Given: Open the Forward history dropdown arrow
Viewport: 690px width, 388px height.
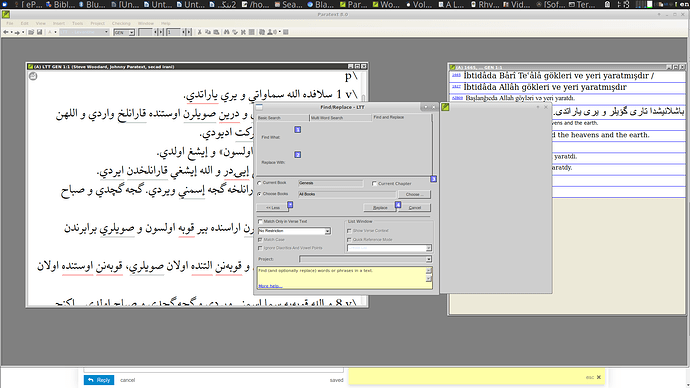Looking at the screenshot, I should pos(23,32).
